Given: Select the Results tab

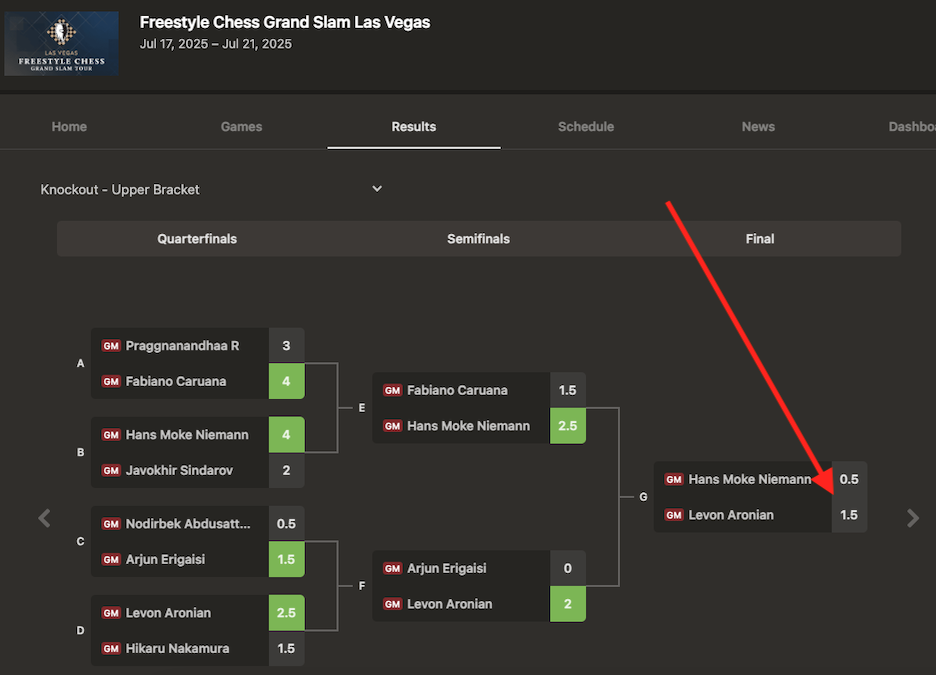Looking at the screenshot, I should pos(414,127).
